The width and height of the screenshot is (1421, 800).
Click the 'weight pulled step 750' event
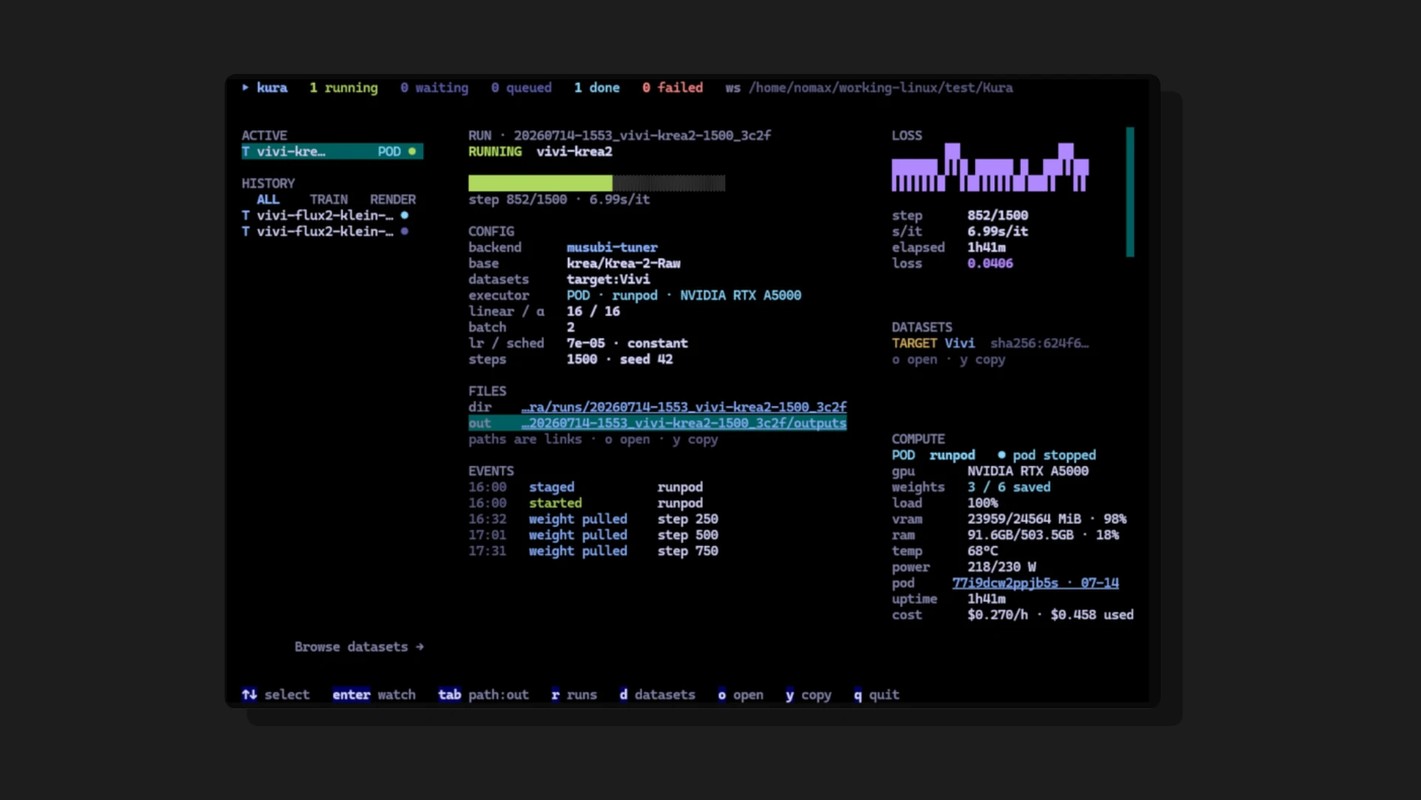coord(593,551)
